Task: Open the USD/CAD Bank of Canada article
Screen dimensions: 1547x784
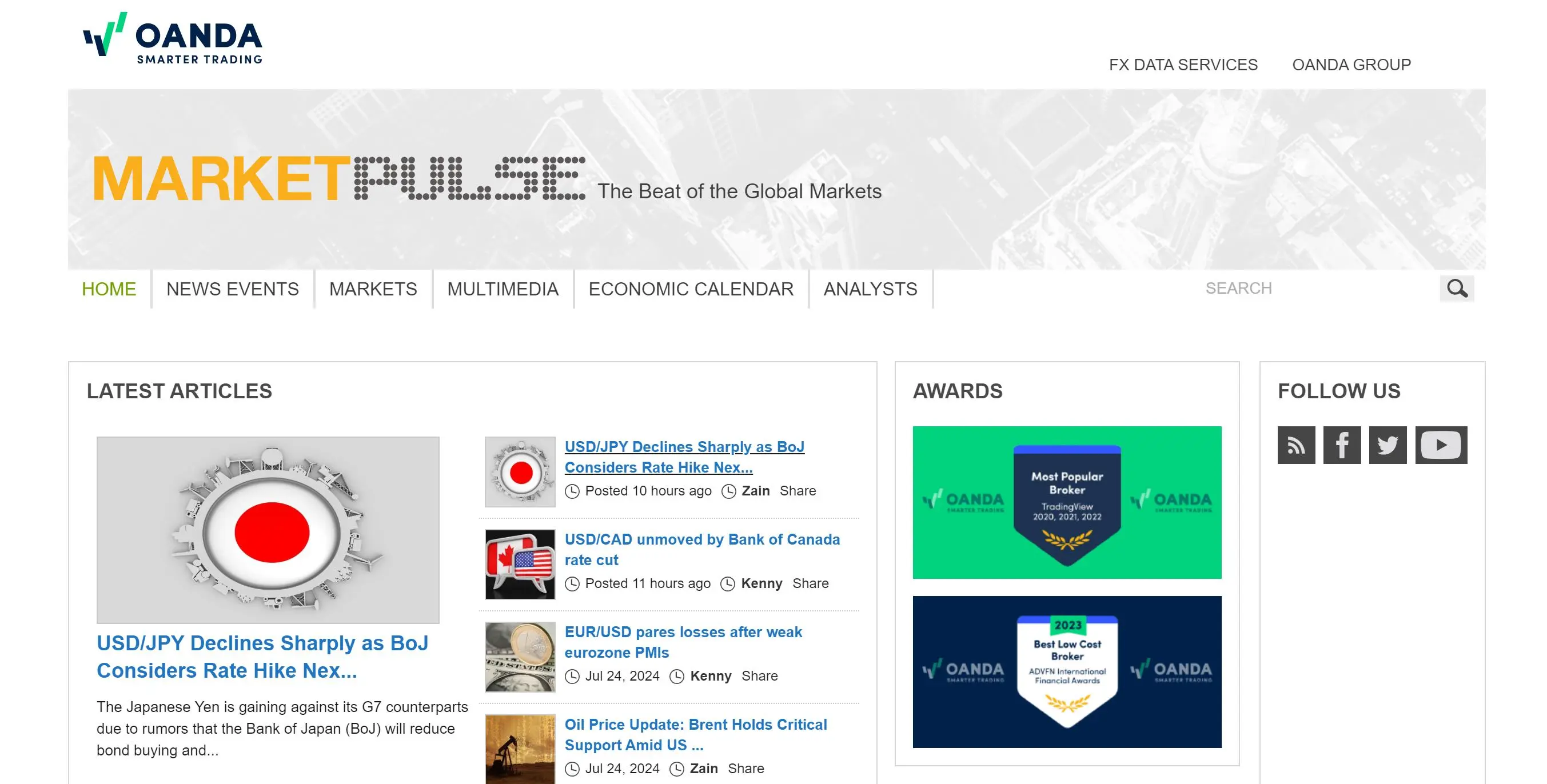Action: (702, 550)
